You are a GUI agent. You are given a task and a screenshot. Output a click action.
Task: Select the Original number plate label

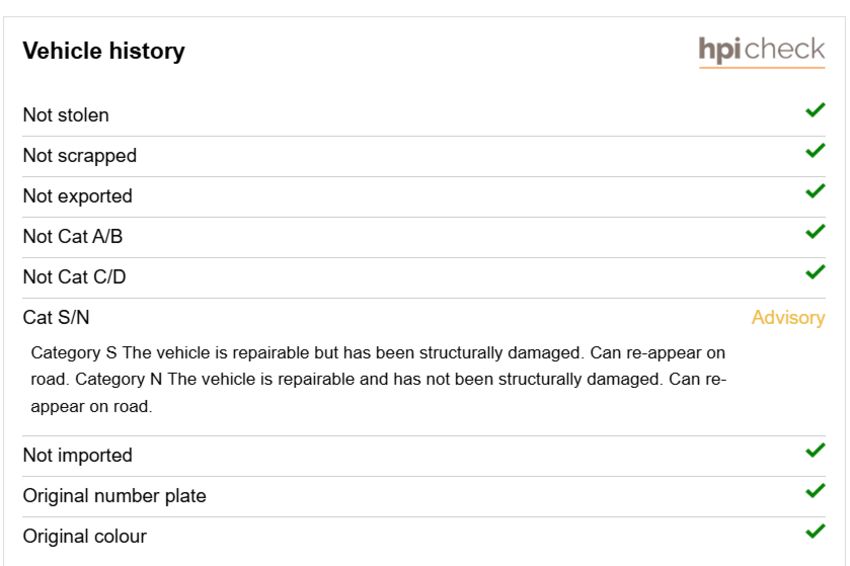114,496
